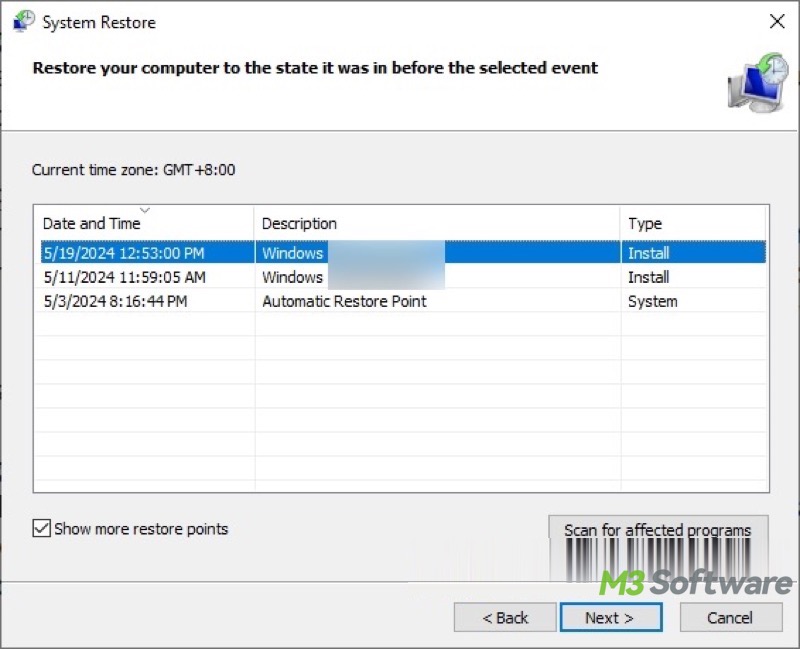Click empty area below restore point list rows

(x=400, y=420)
